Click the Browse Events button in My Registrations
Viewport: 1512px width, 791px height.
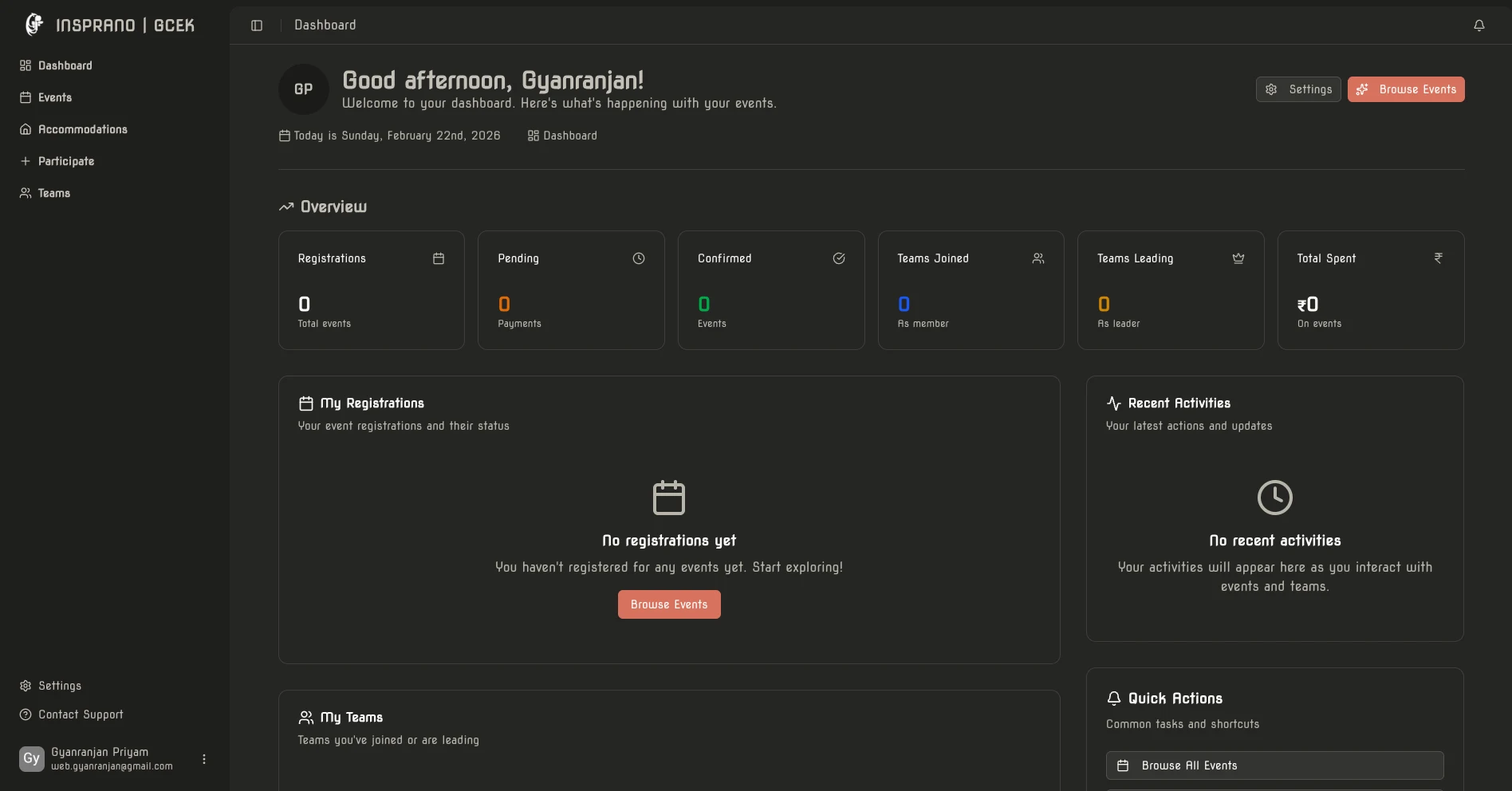pos(668,604)
